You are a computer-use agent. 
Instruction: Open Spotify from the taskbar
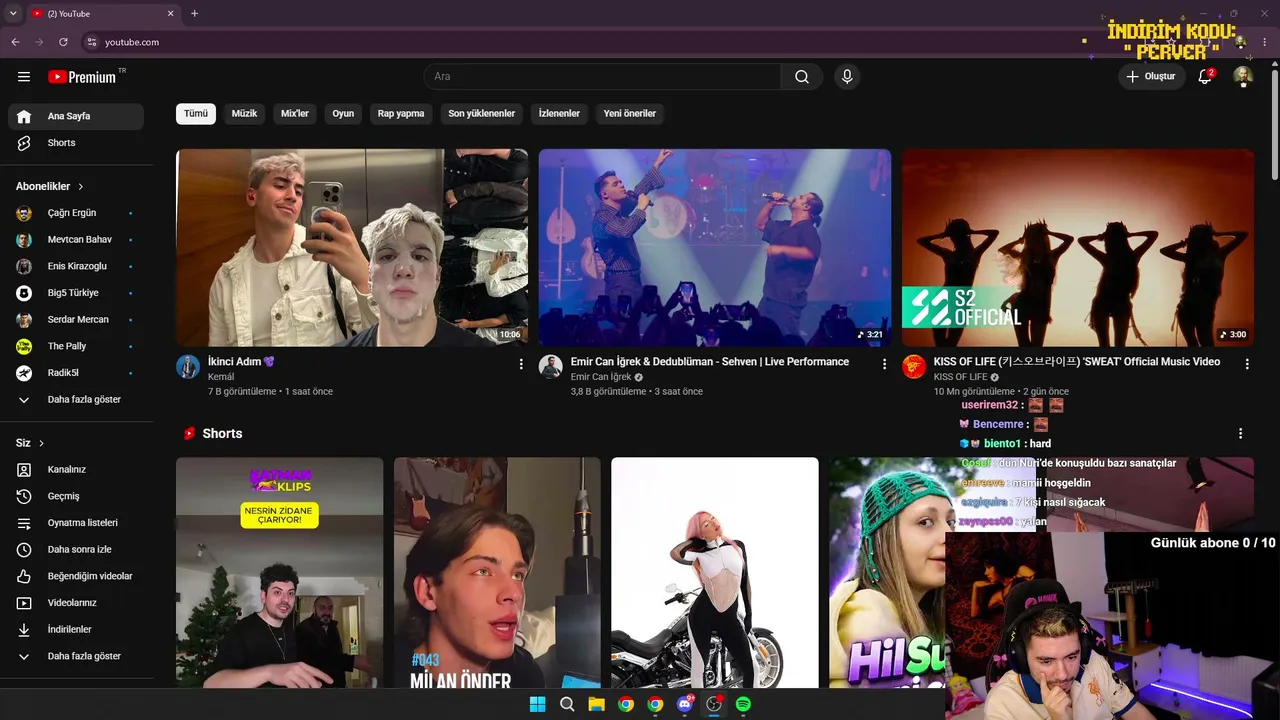pos(743,704)
